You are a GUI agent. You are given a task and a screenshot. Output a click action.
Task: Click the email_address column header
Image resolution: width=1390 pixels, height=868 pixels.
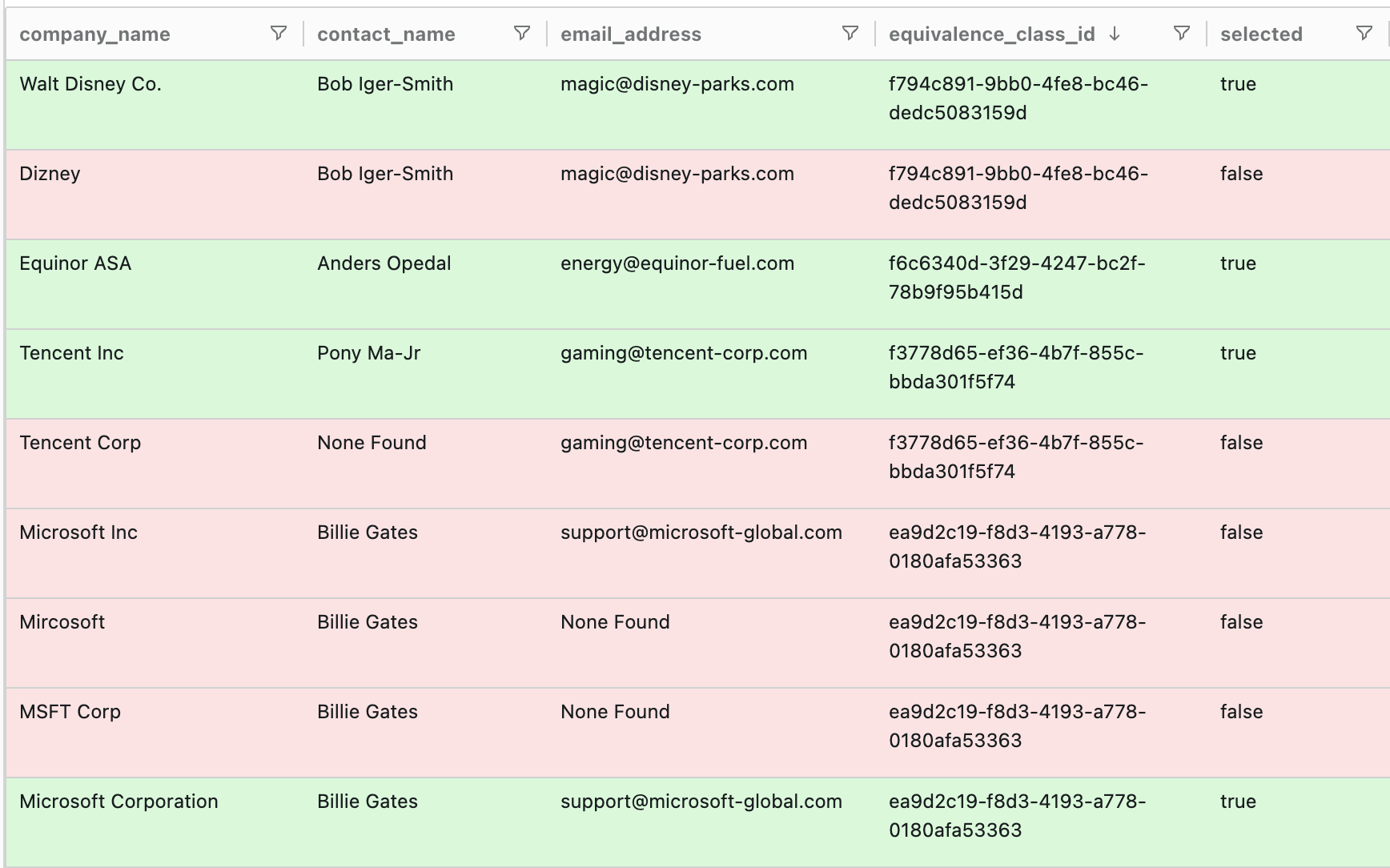(630, 34)
